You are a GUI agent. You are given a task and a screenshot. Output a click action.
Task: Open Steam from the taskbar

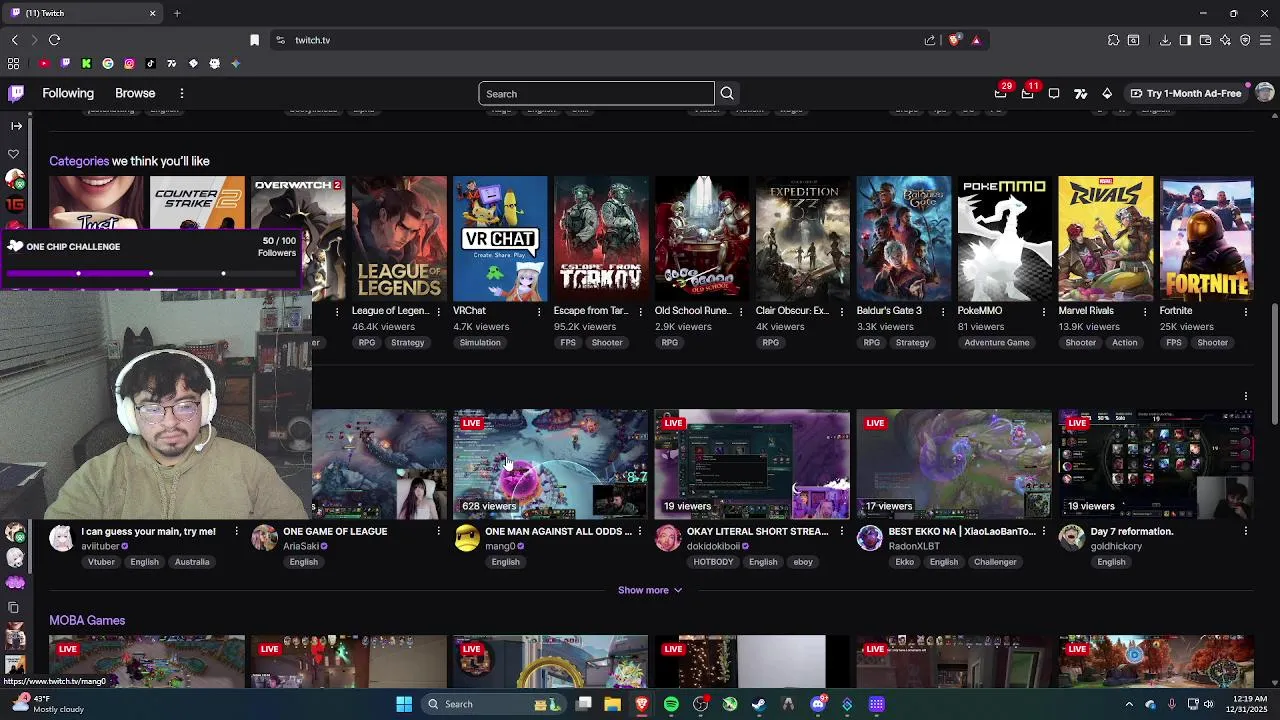click(759, 704)
